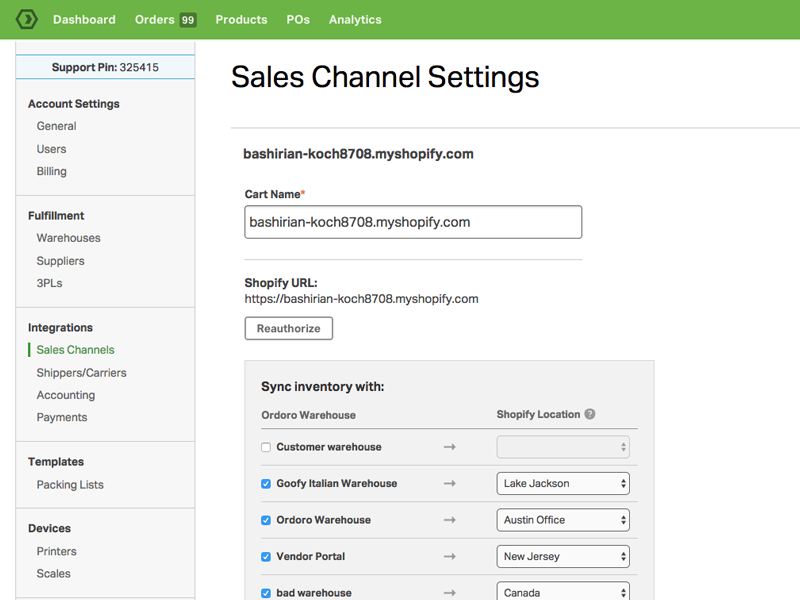Navigate to Shippers/Carriers in sidebar
This screenshot has width=800, height=600.
point(81,373)
